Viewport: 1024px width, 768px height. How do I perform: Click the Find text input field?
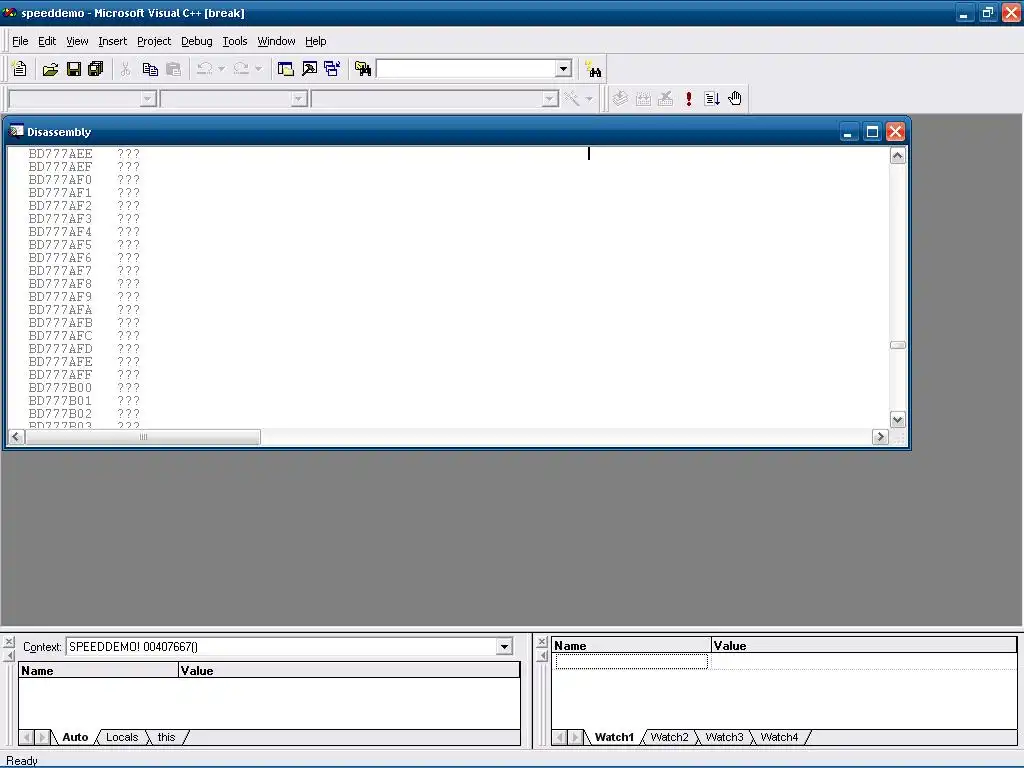pos(466,69)
